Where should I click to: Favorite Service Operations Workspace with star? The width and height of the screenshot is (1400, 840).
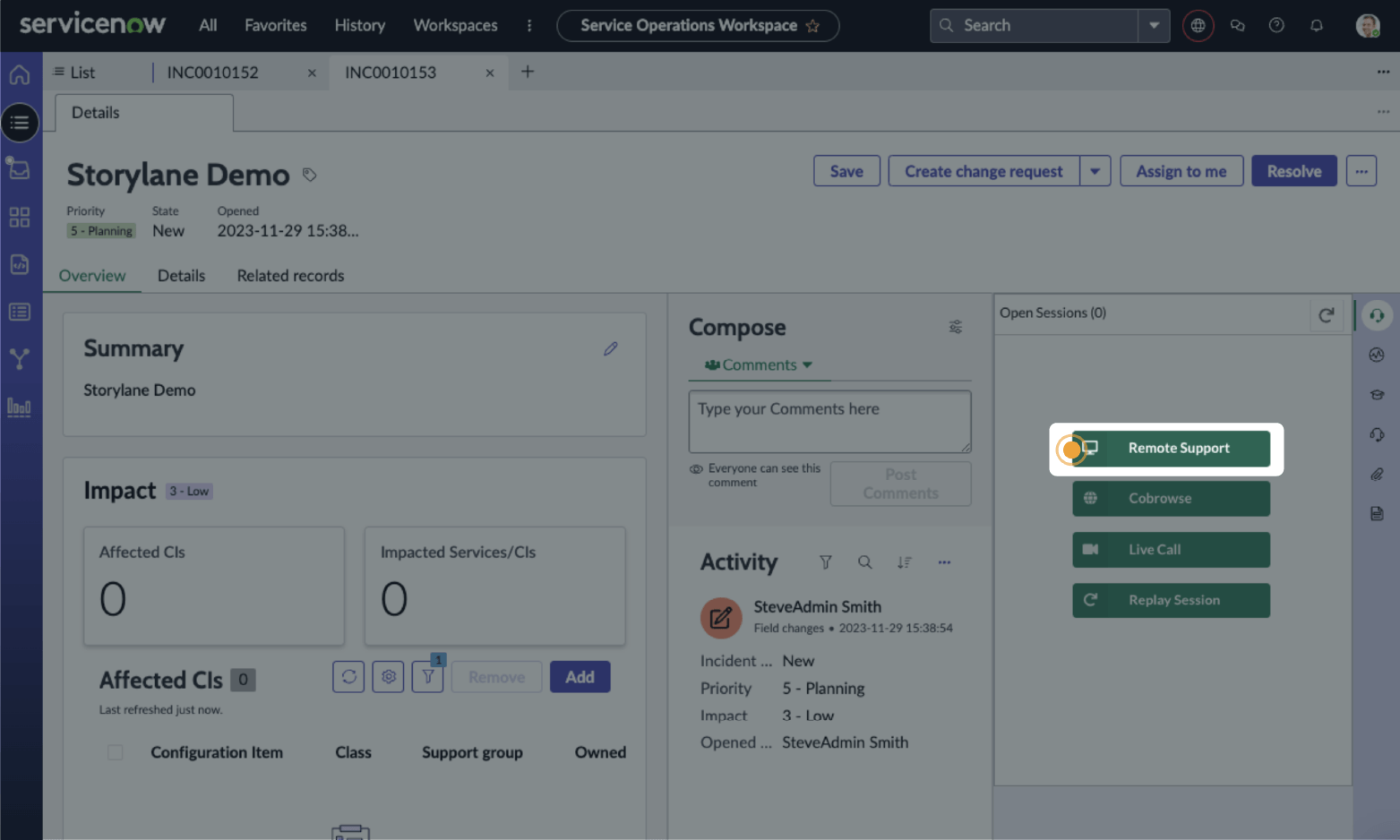coord(812,26)
